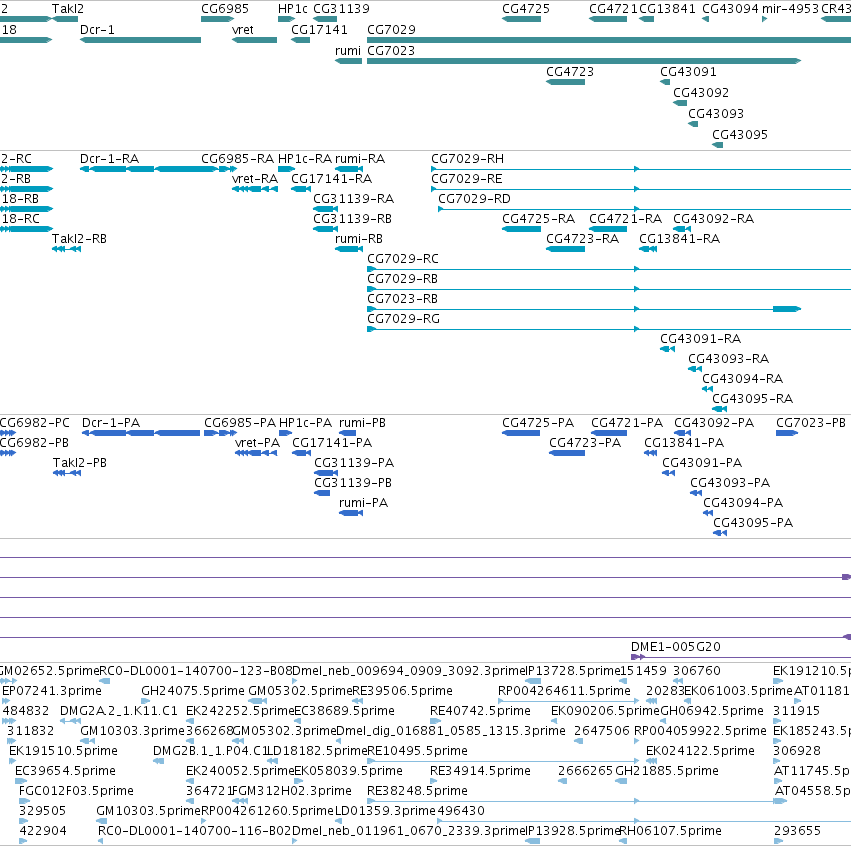851x846 pixels.
Task: Click the CG6985-PA protein label
Action: [240, 423]
